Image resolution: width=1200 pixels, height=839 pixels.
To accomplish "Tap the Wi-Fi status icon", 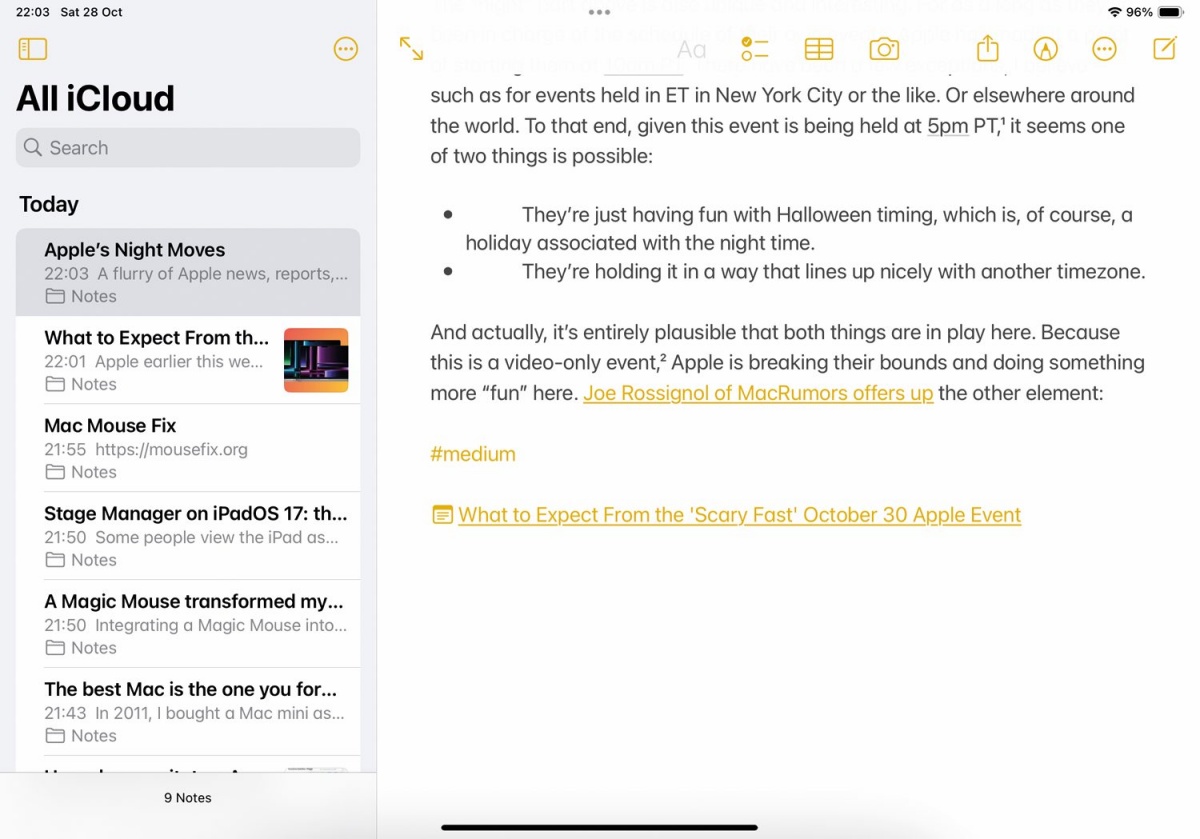I will (x=1115, y=12).
